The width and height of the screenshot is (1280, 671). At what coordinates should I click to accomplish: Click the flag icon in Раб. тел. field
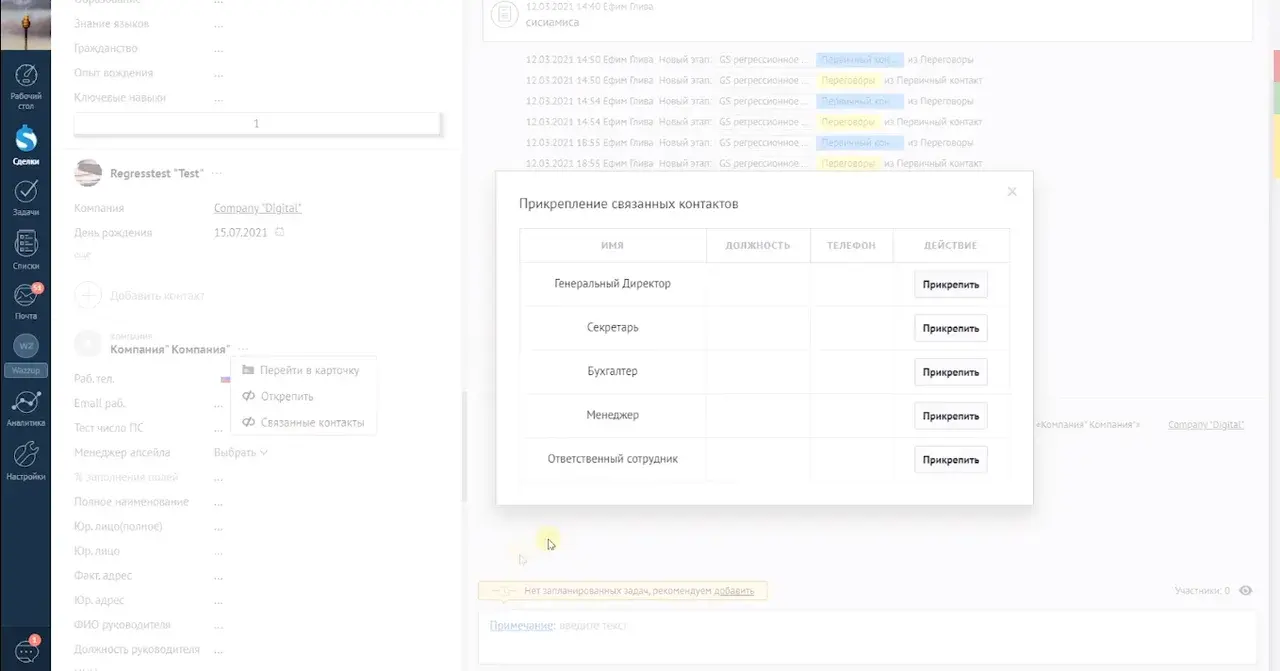point(224,379)
